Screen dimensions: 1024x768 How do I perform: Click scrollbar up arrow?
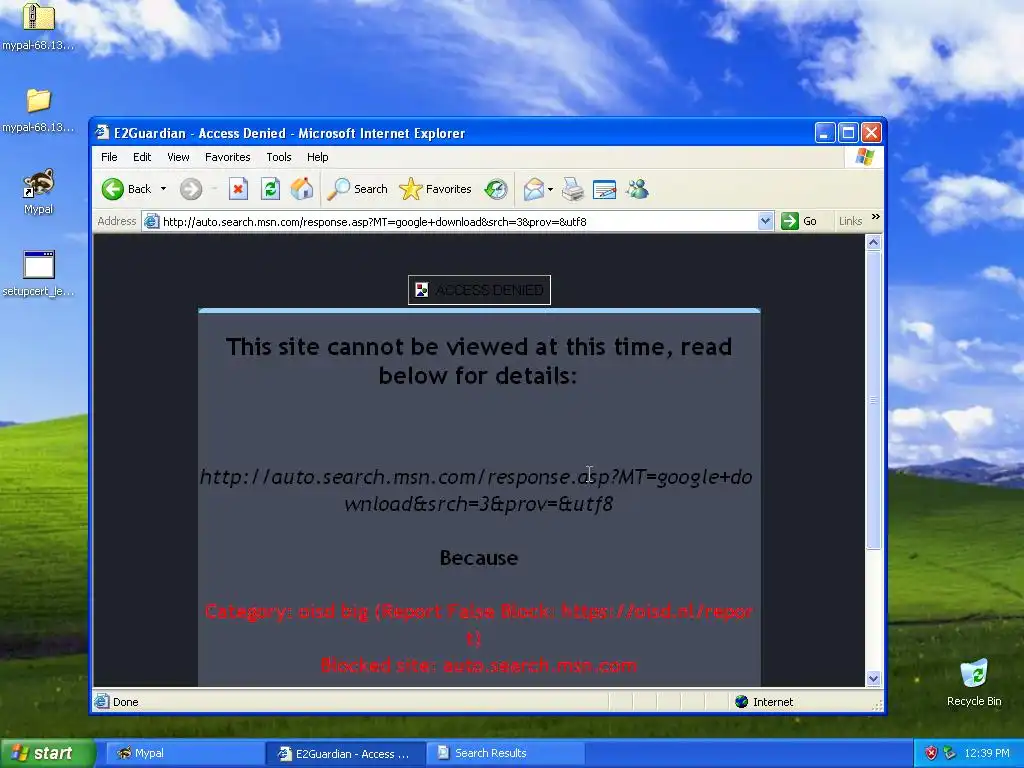[x=873, y=242]
